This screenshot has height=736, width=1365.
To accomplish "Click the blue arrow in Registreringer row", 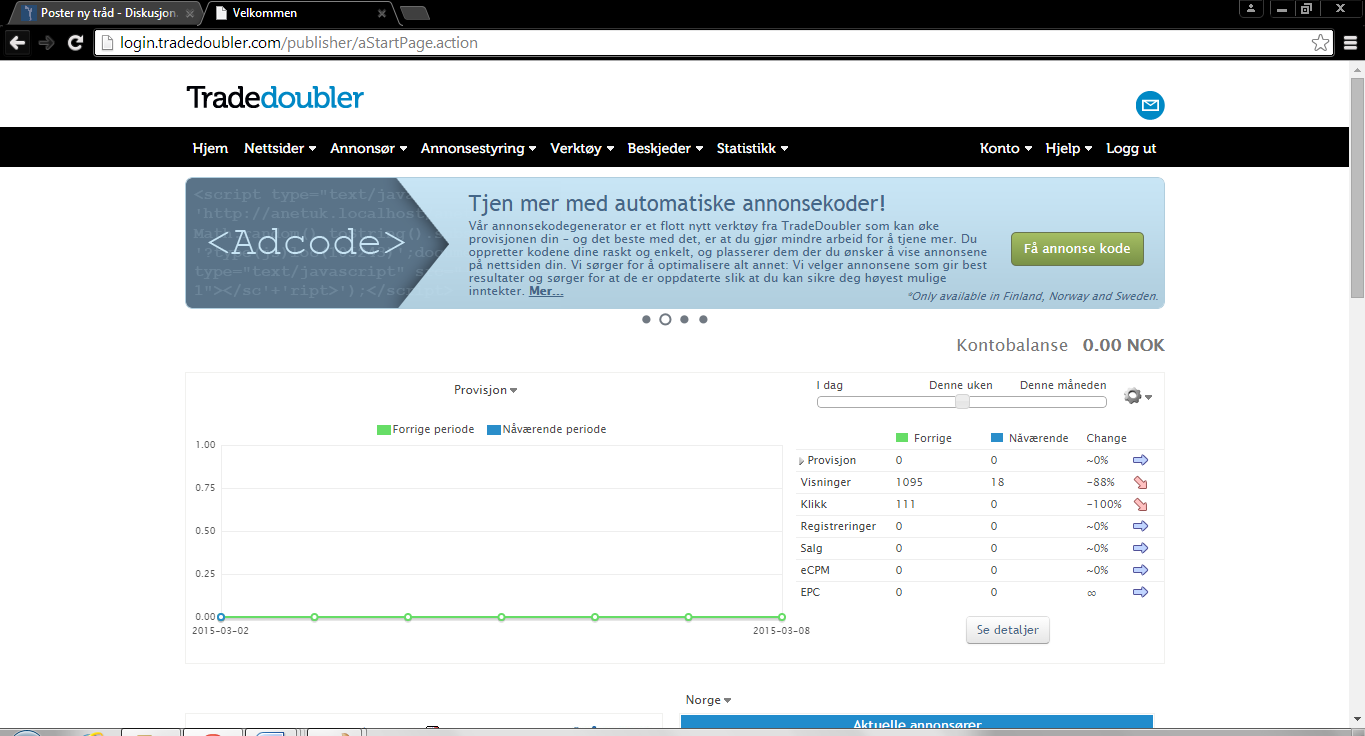I will pyautogui.click(x=1140, y=526).
